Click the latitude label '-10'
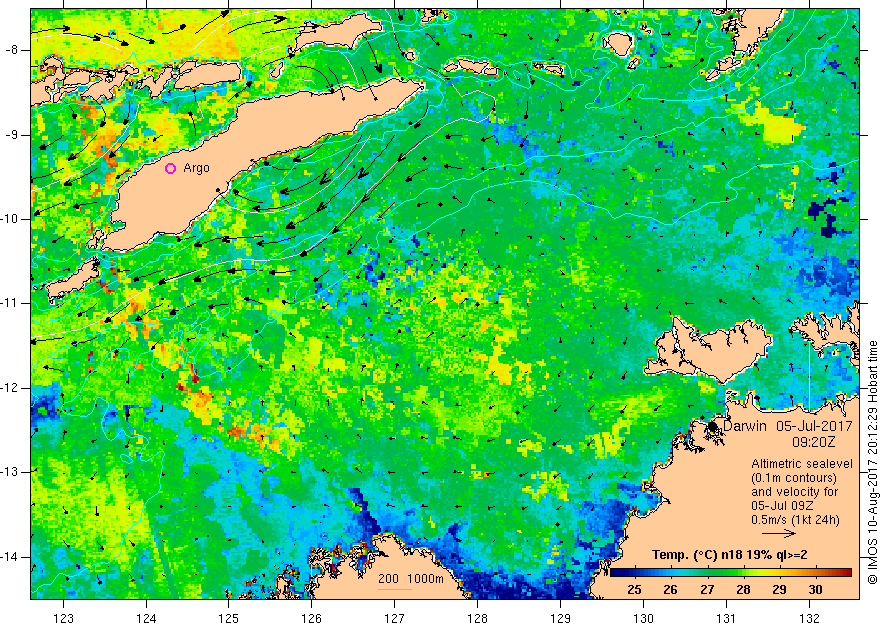 click(11, 219)
